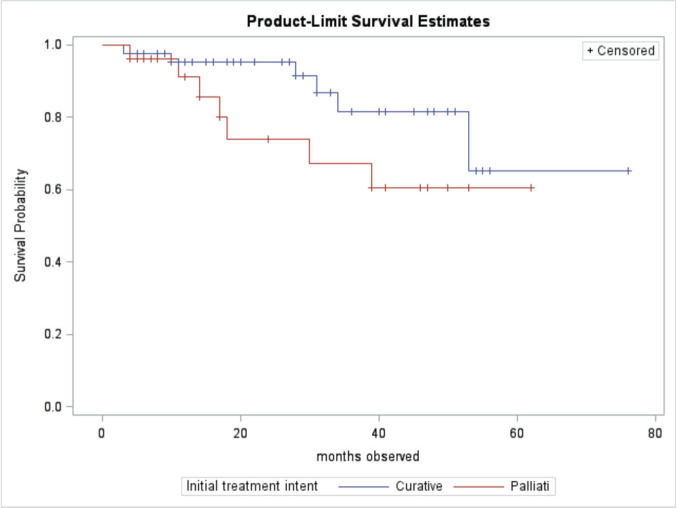The image size is (677, 508).
Task: Click the 0.2 y-axis tick label
Action: coord(53,334)
